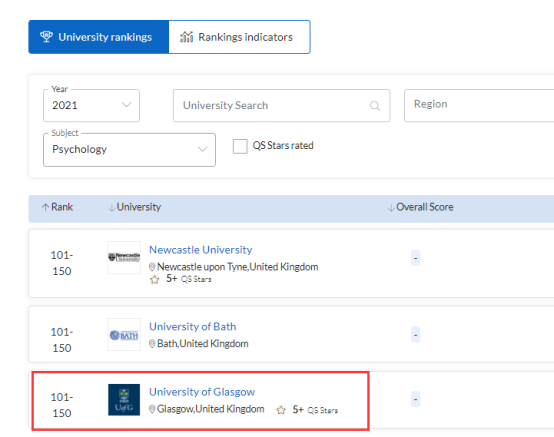554x437 pixels.
Task: Click the 101-150 rank of University of Glasgow
Action: point(62,405)
